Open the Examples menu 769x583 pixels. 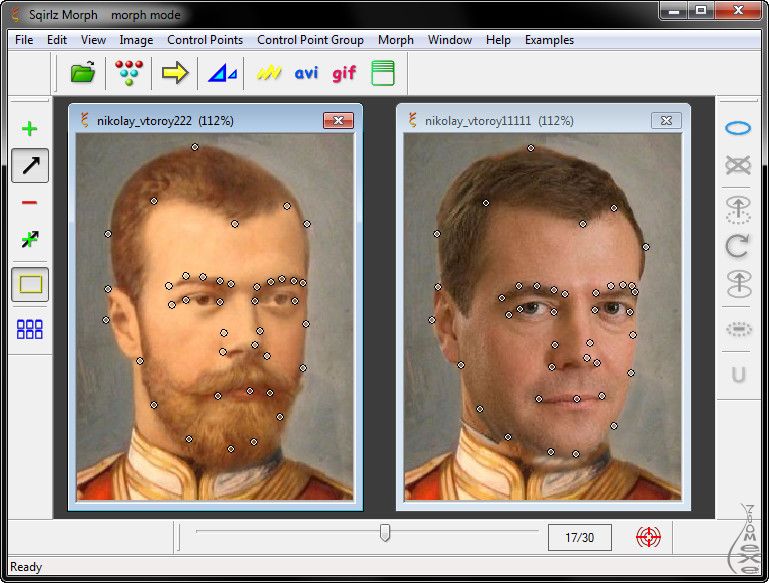(x=549, y=40)
